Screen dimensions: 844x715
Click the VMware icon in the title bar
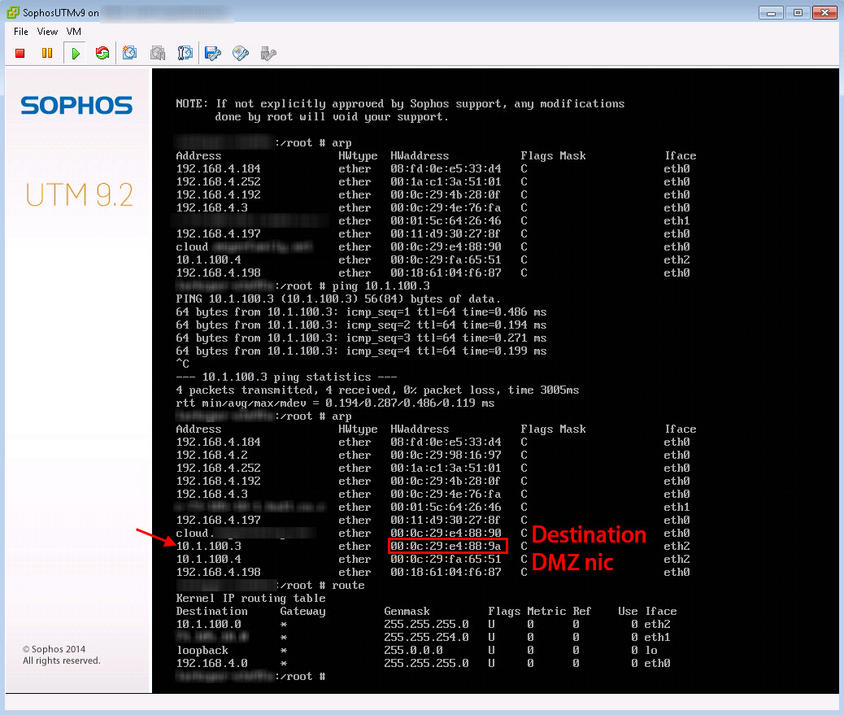point(13,12)
